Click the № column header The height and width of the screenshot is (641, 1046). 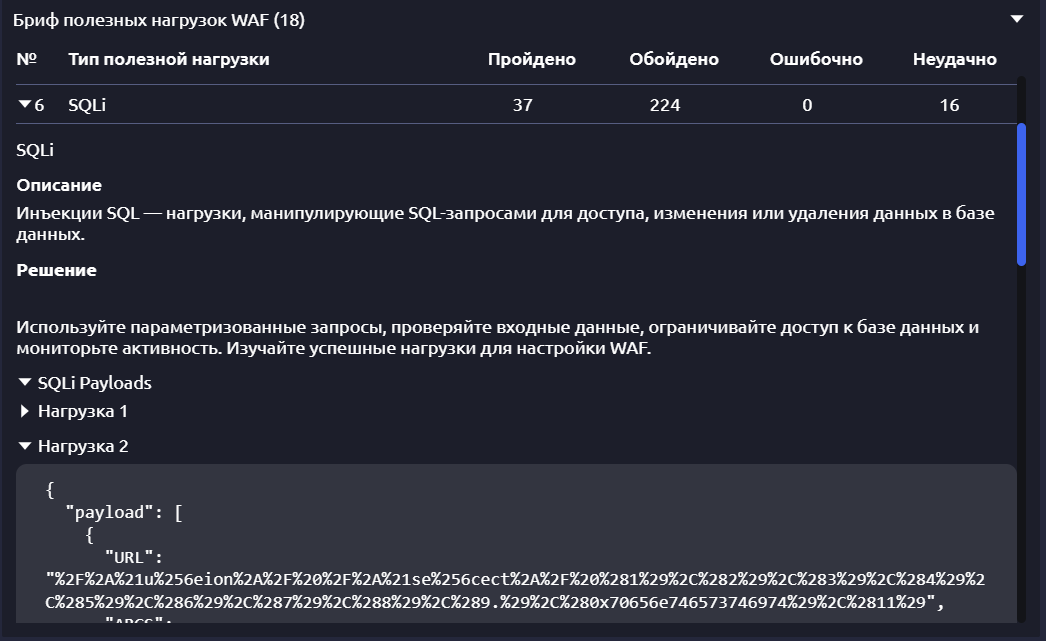pyautogui.click(x=27, y=60)
